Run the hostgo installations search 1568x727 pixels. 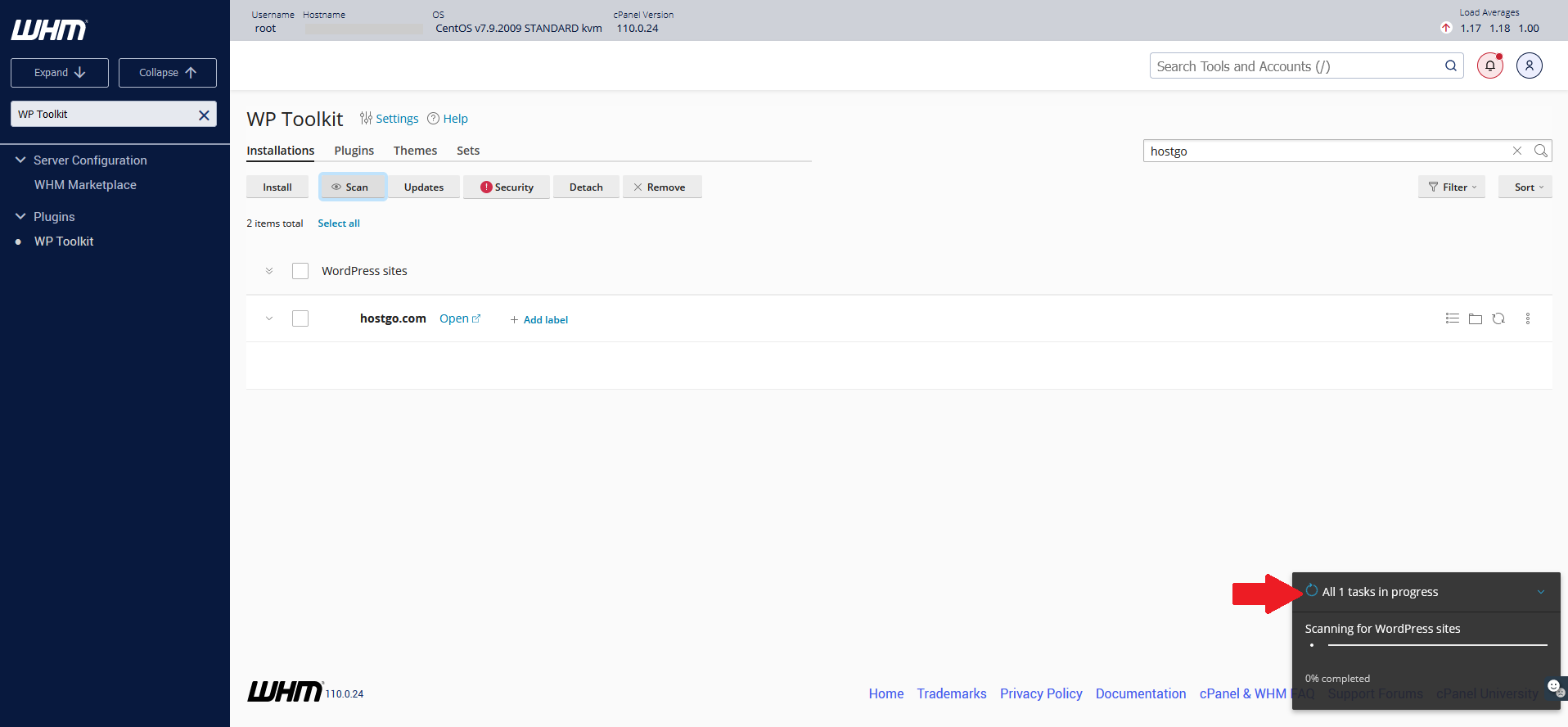coord(1540,151)
